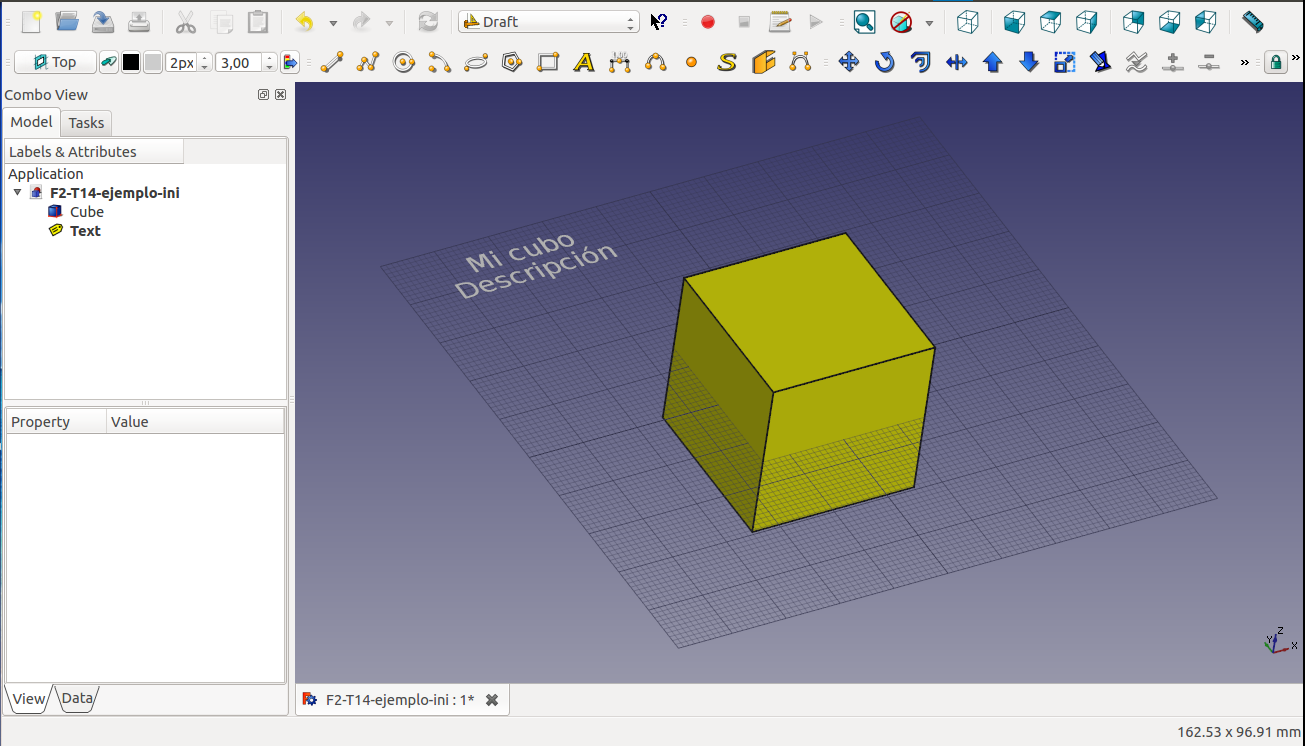Select the Draft Circle tool
This screenshot has width=1305, height=746.
pos(404,63)
